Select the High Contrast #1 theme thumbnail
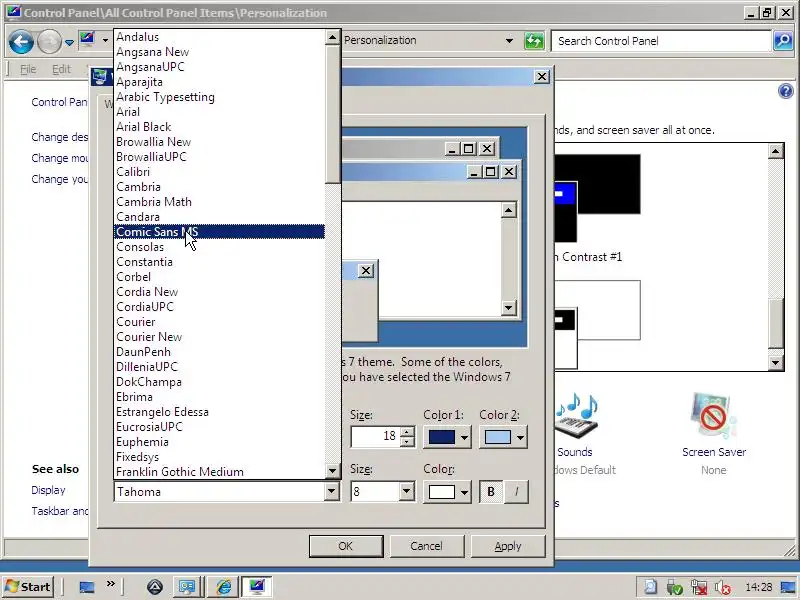Screen dimensions: 800x600 coord(597,199)
